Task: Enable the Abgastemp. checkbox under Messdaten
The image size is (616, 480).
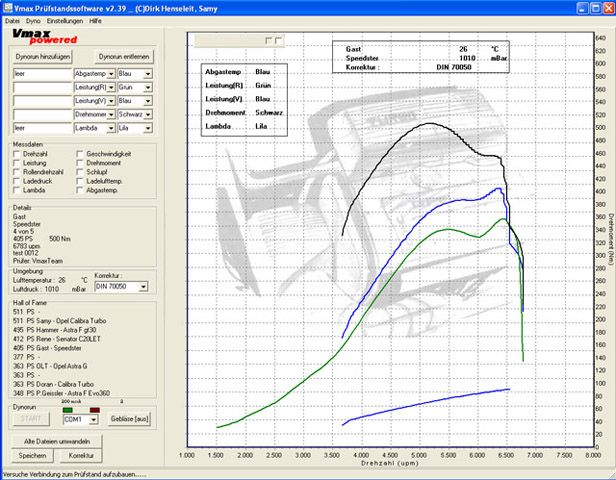Action: click(80, 190)
